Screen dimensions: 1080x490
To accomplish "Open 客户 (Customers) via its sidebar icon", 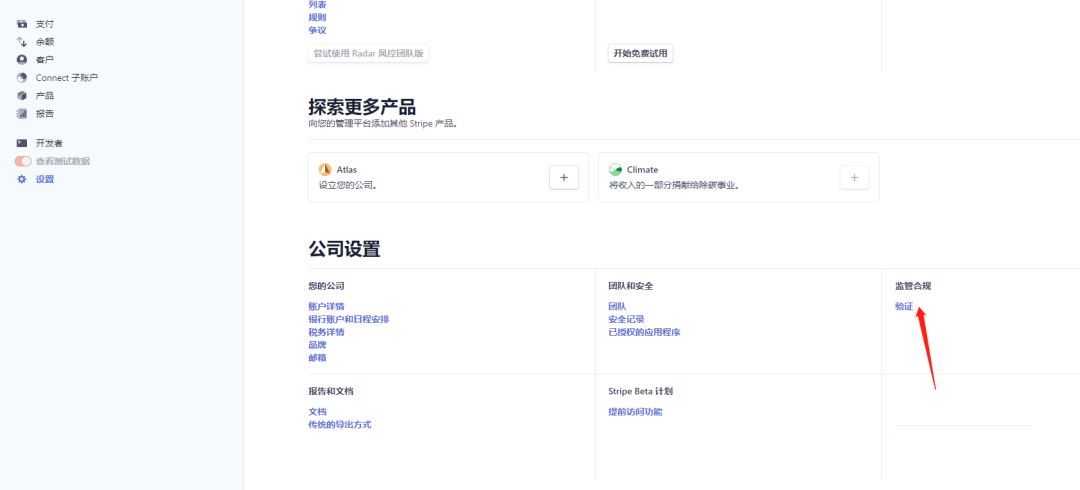I will click(22, 59).
